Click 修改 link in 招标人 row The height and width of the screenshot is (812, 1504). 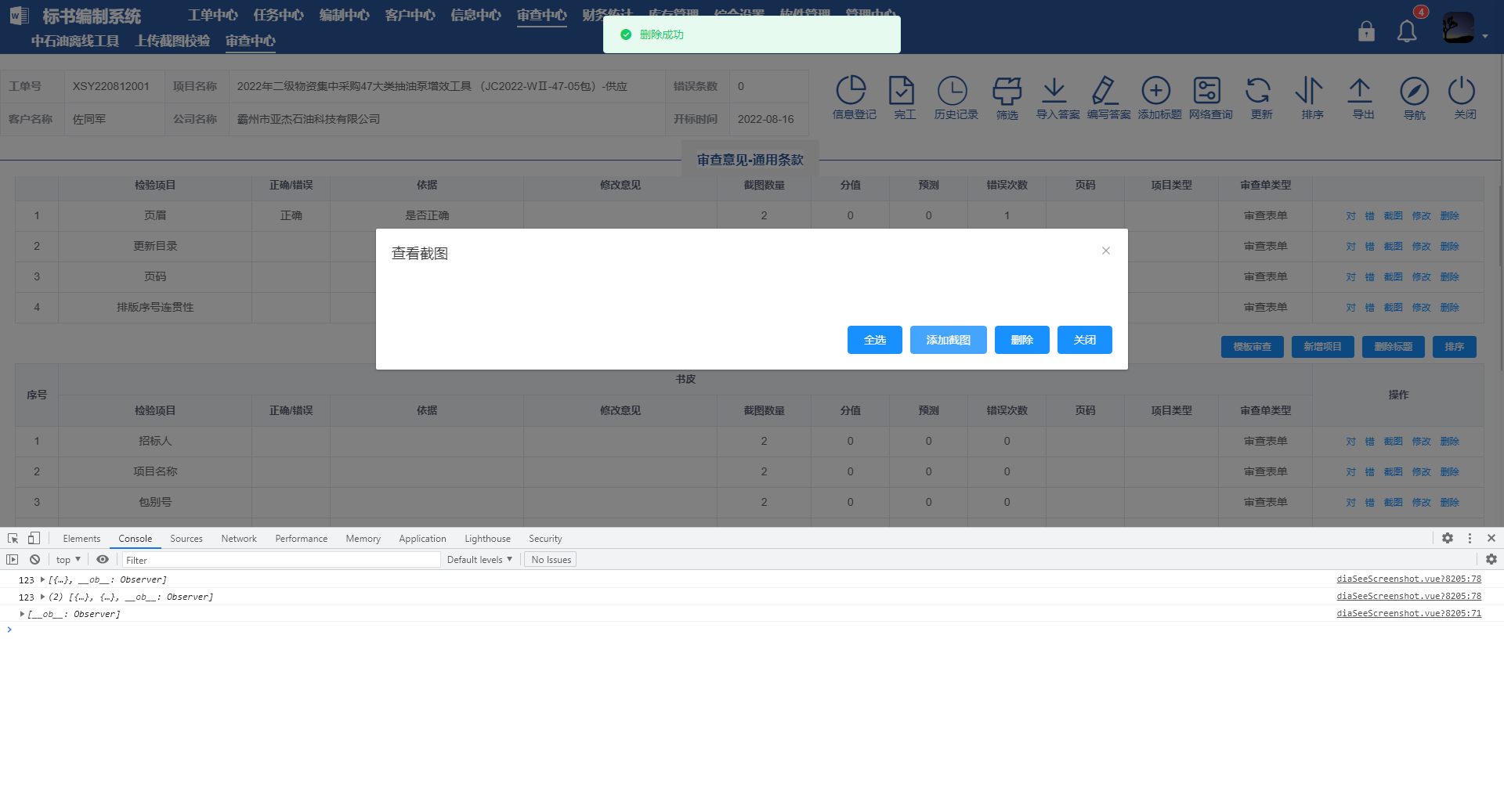(1421, 442)
